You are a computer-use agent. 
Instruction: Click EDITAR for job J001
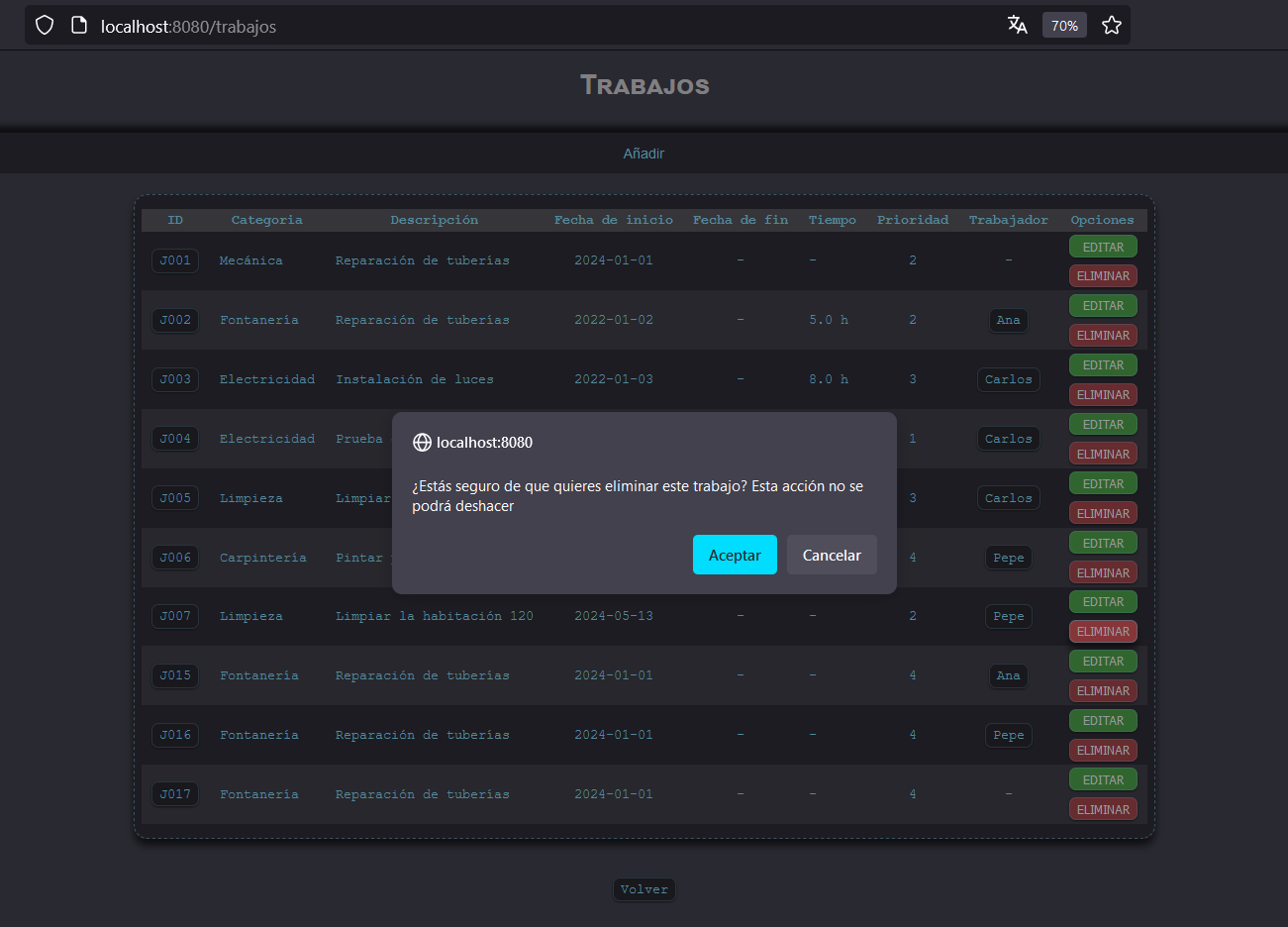(1103, 247)
